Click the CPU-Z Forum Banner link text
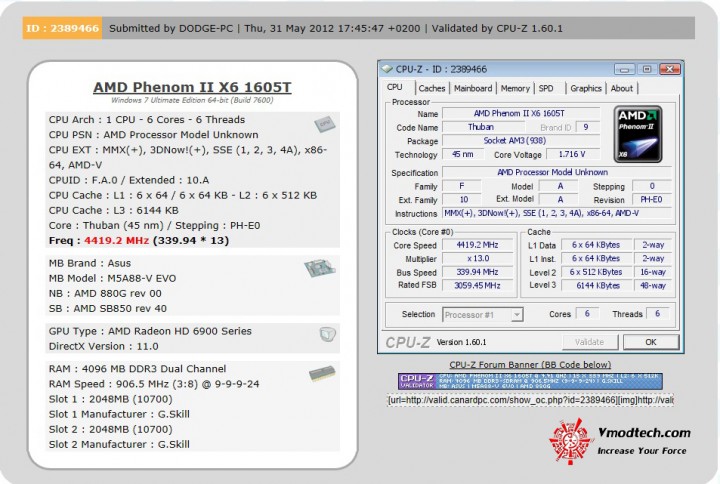720x484 pixels. [530, 365]
